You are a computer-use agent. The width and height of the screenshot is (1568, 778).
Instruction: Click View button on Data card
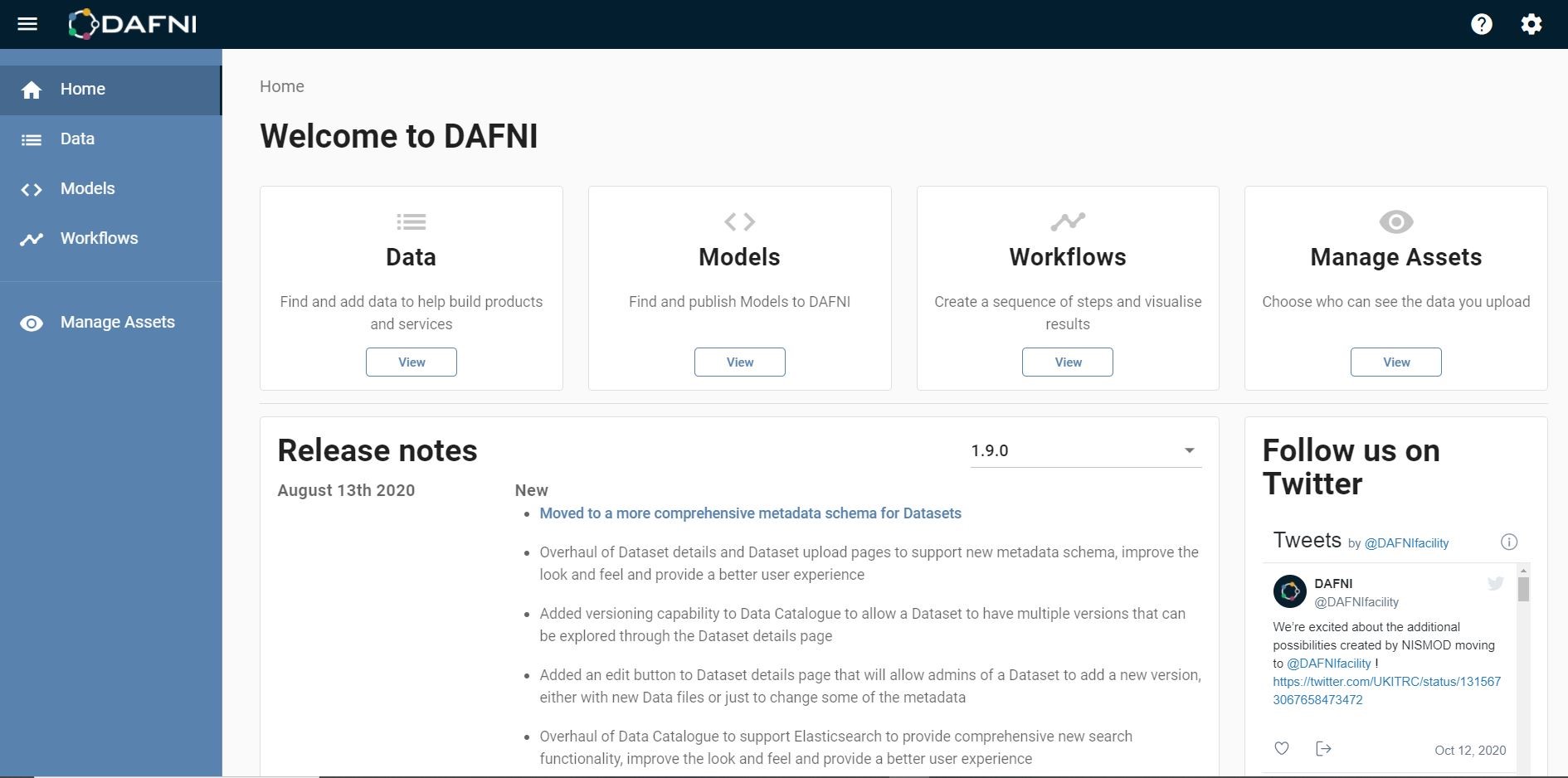(411, 362)
